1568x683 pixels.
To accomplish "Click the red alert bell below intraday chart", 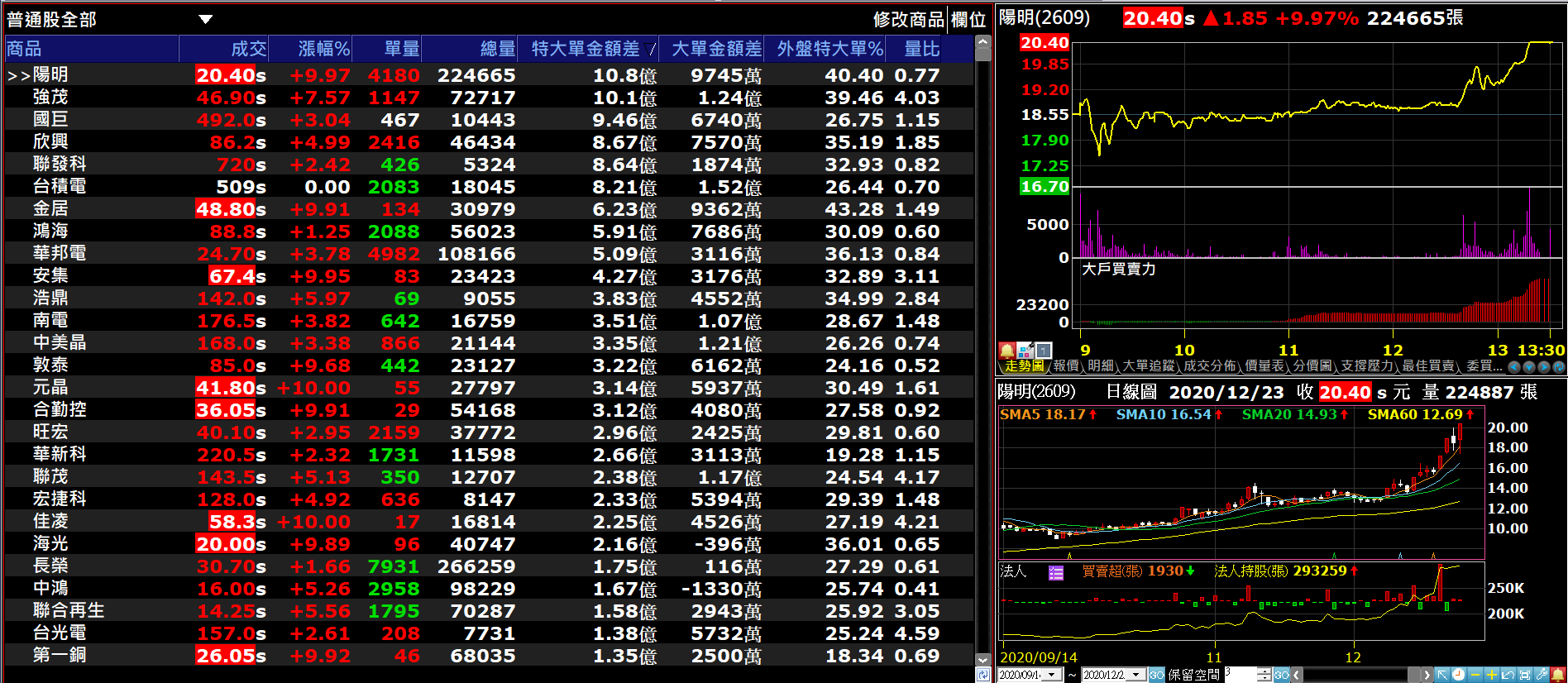I will (x=1006, y=351).
